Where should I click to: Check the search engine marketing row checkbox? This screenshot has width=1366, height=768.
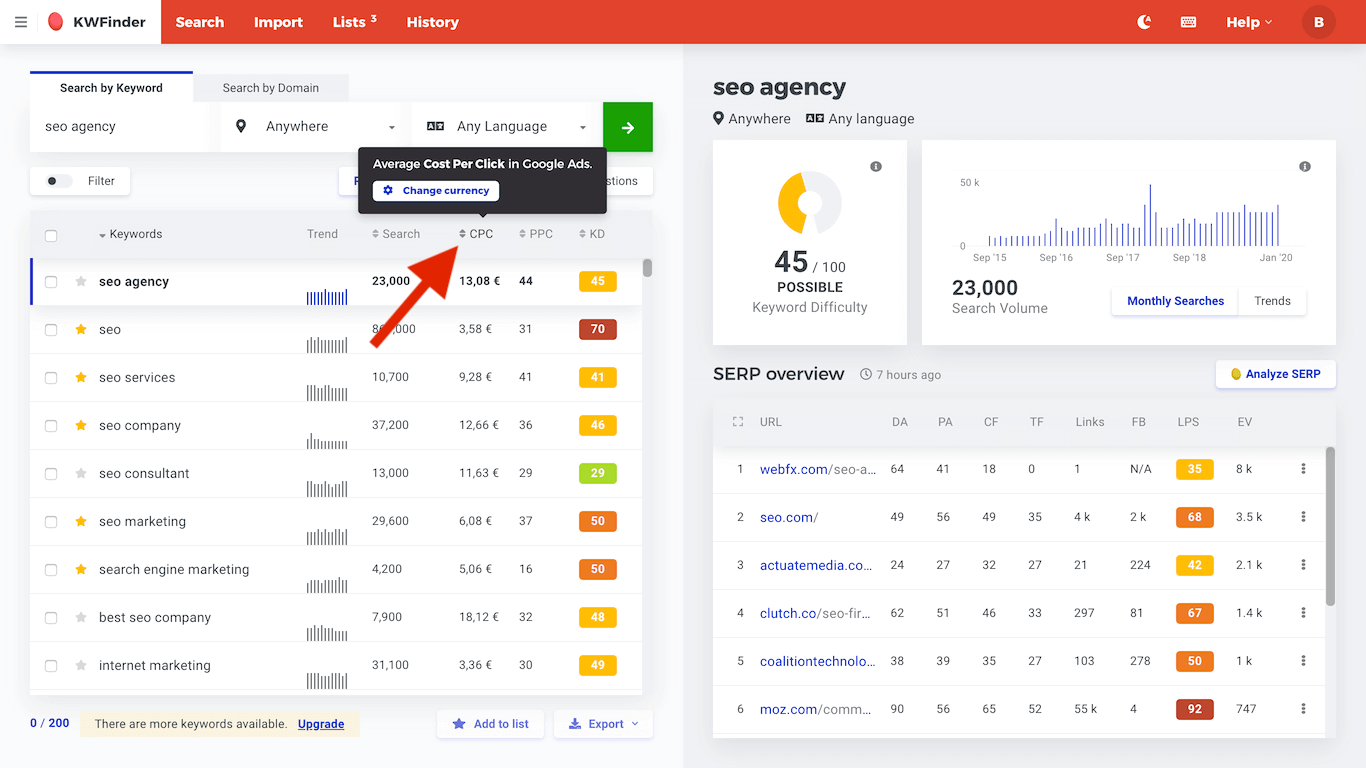pyautogui.click(x=51, y=570)
